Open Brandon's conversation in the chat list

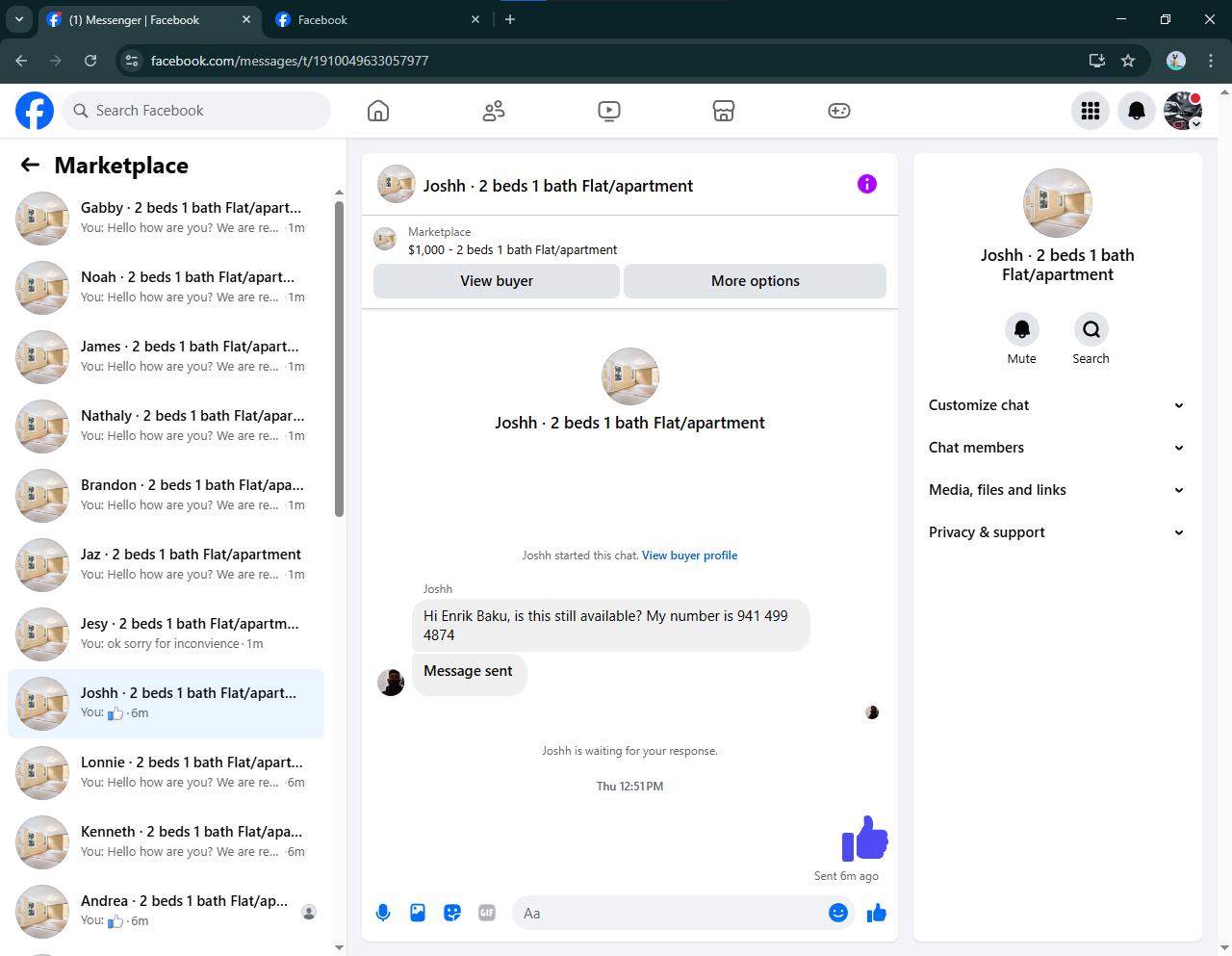click(x=166, y=496)
